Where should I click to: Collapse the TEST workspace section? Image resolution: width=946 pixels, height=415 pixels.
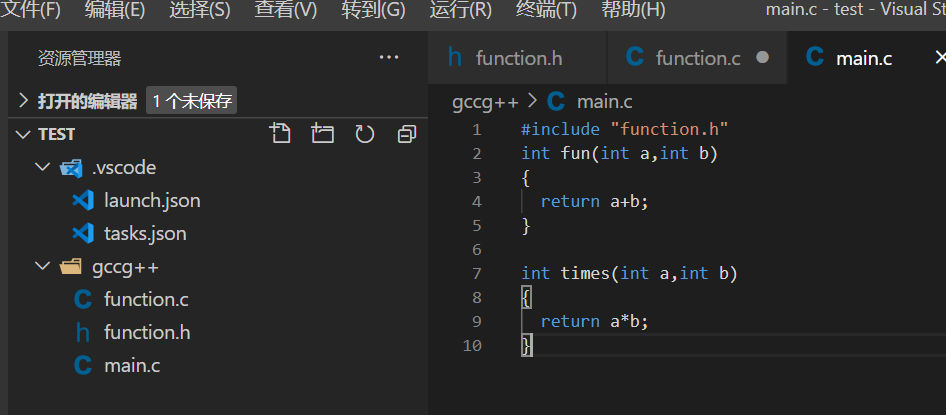(24, 134)
